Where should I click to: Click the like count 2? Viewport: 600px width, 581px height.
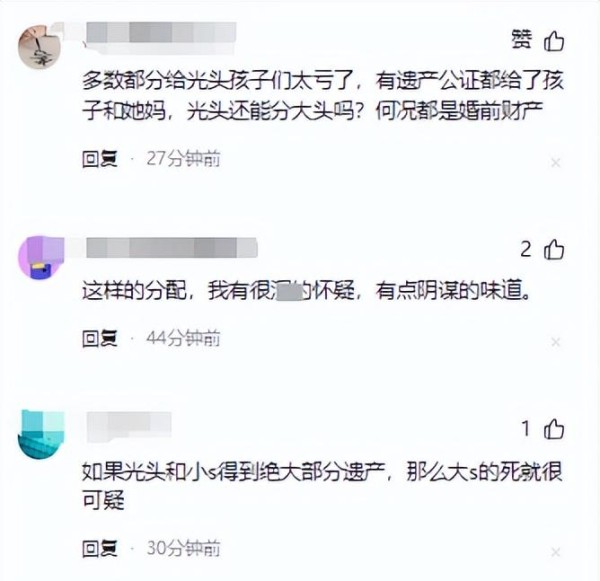pyautogui.click(x=526, y=250)
